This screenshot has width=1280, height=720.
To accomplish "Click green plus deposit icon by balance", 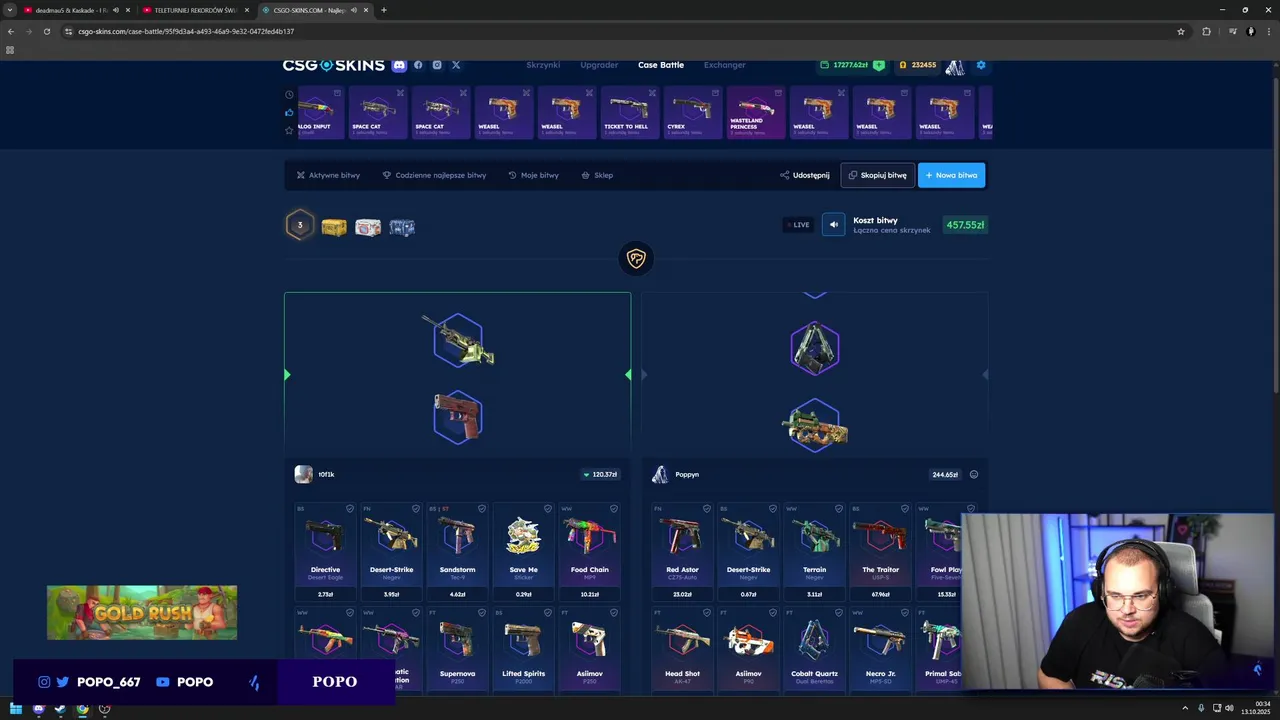I will point(878,65).
